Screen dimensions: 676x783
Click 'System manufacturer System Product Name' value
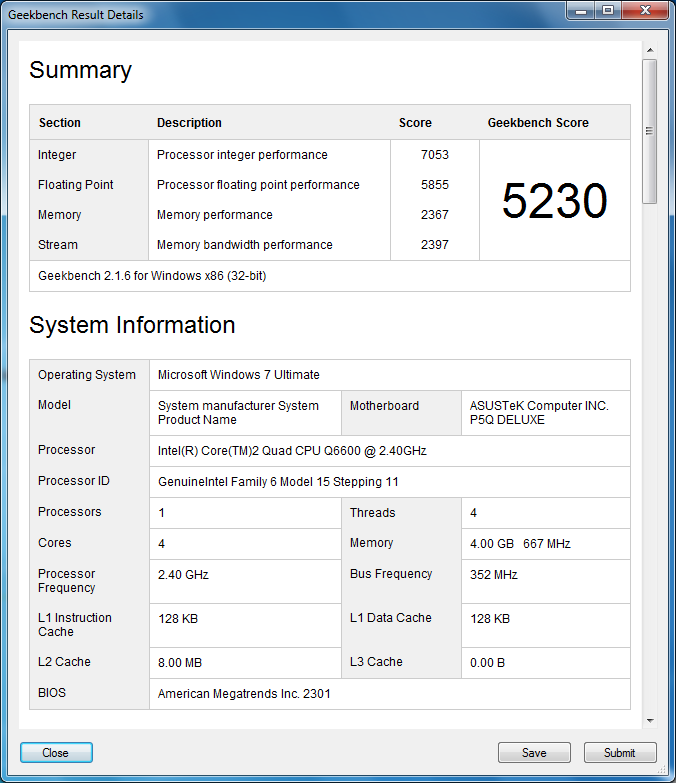point(238,413)
